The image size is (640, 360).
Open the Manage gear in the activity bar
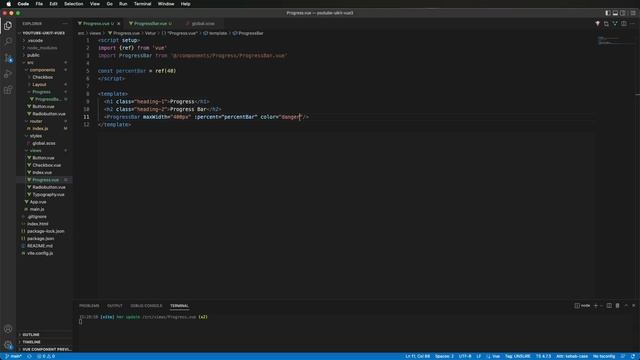point(8,344)
